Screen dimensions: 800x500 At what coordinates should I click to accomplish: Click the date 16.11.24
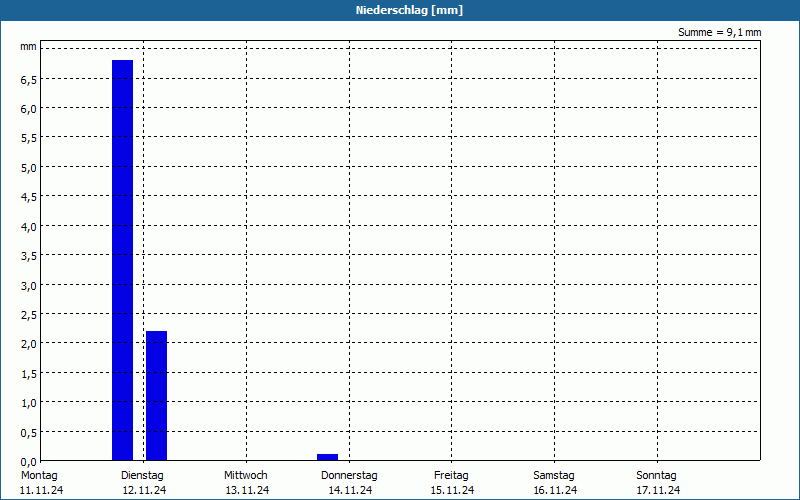[x=556, y=490]
